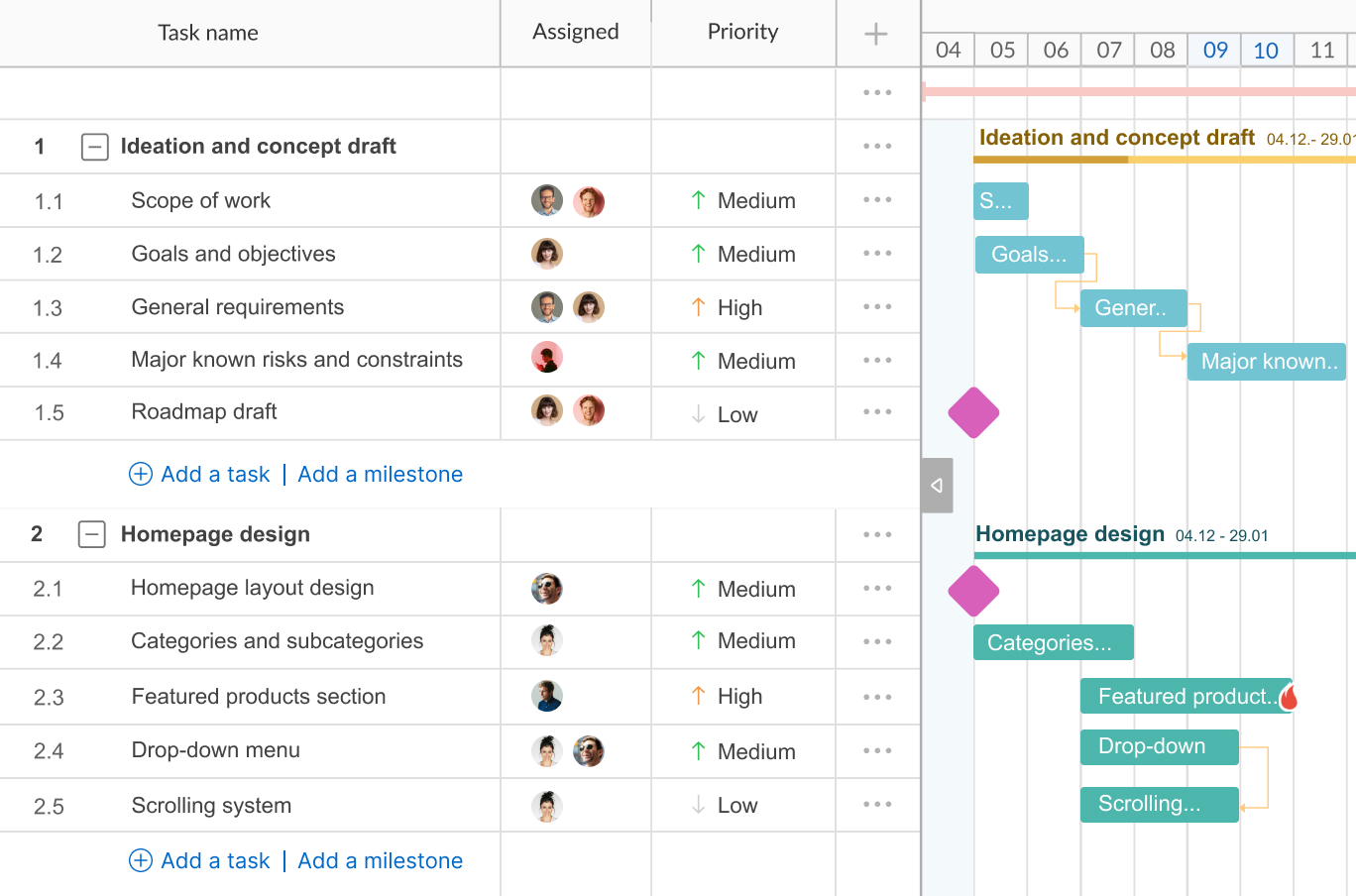The image size is (1356, 896).
Task: Click the Assigned column header
Action: coord(575,33)
